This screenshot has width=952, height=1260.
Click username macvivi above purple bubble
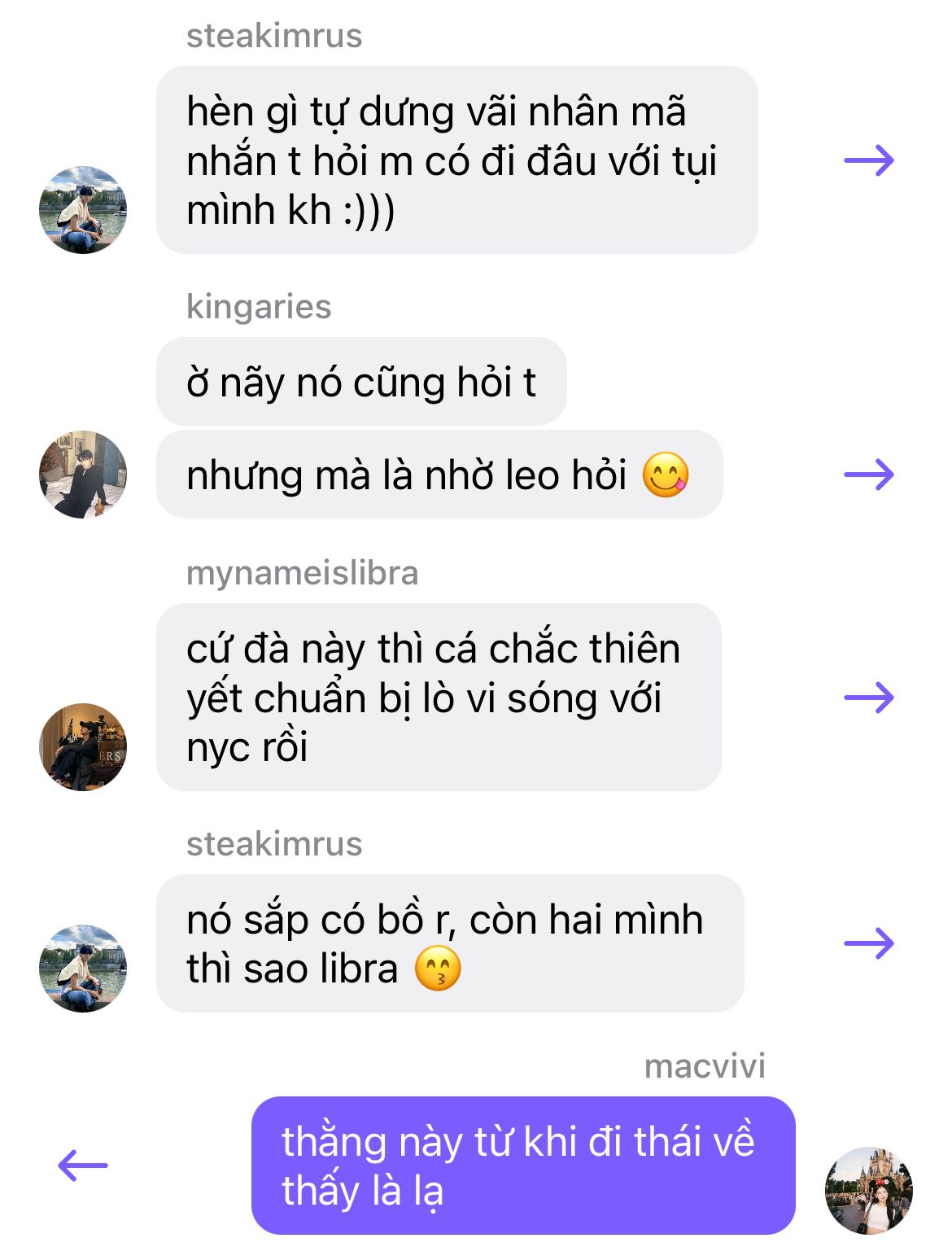[x=705, y=1066]
